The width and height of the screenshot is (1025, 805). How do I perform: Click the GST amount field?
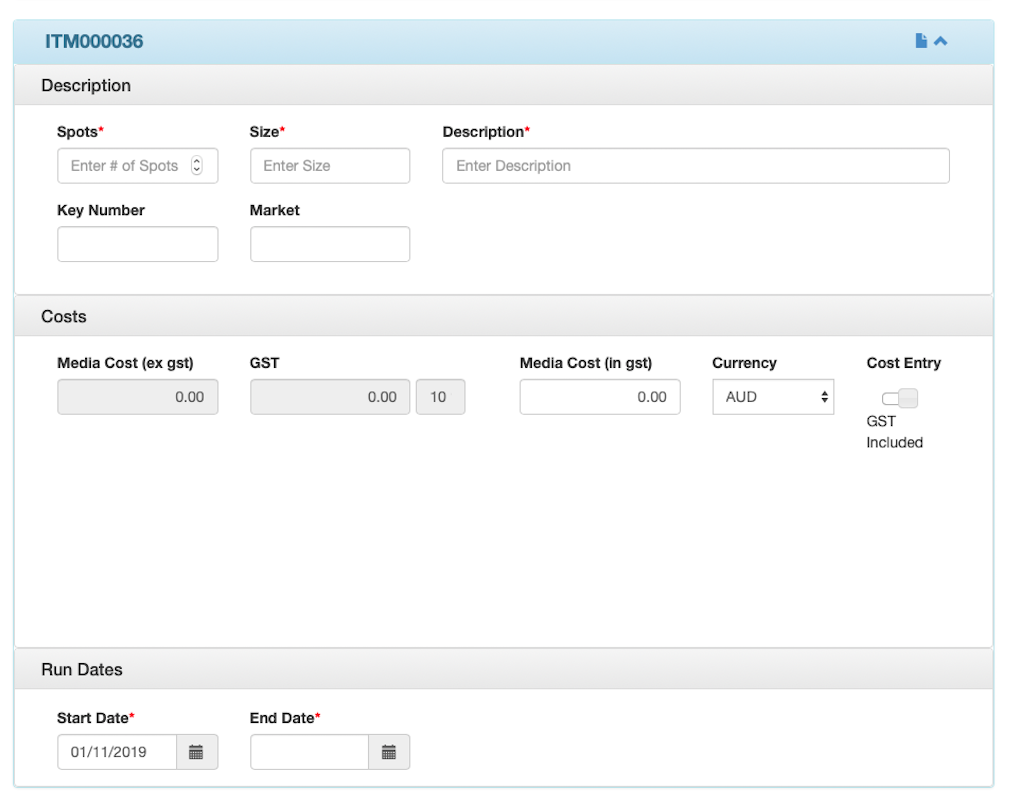pyautogui.click(x=330, y=397)
